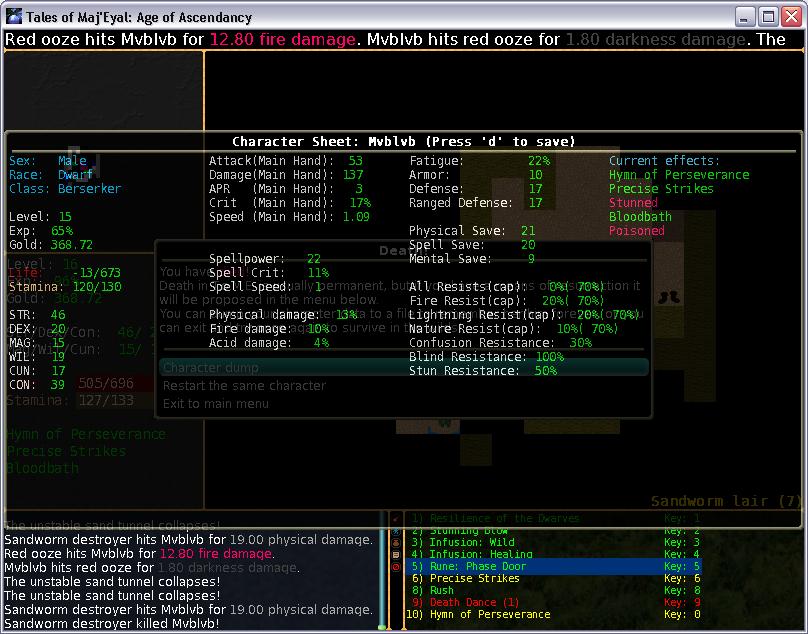Click the Stunned effect in Current effects

pos(633,203)
